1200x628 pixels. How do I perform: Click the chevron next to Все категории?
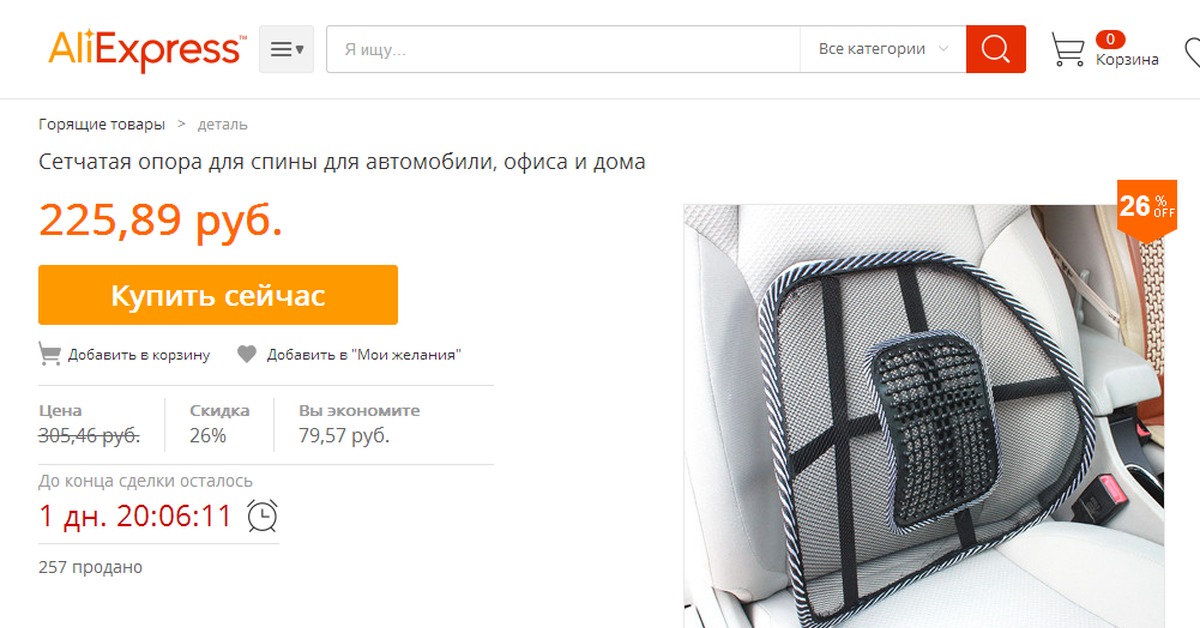tap(942, 49)
